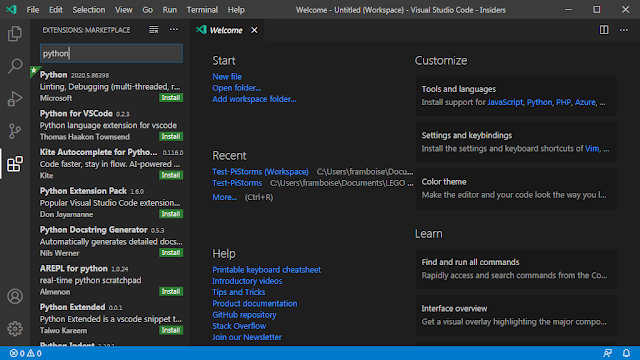Select the Welcome editor tab
Screen dimensions: 640x360
tap(226, 30)
